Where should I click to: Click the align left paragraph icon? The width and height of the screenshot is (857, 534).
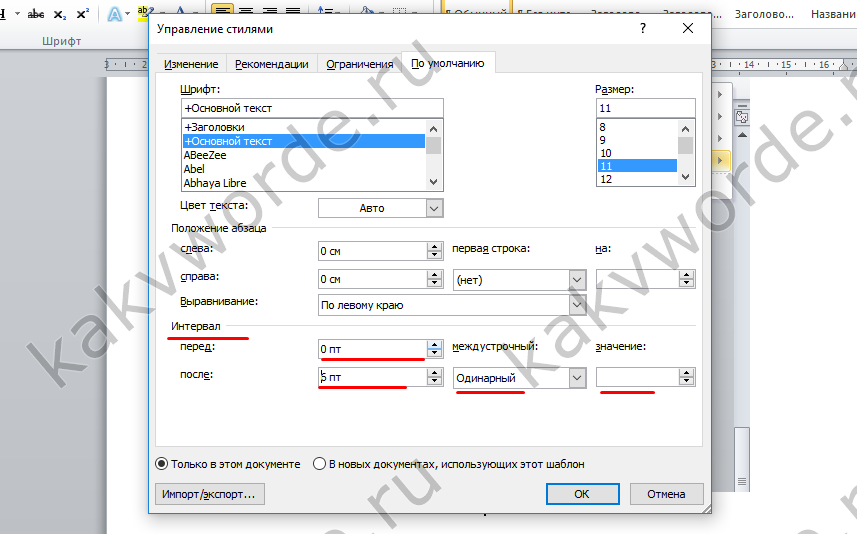pos(222,11)
